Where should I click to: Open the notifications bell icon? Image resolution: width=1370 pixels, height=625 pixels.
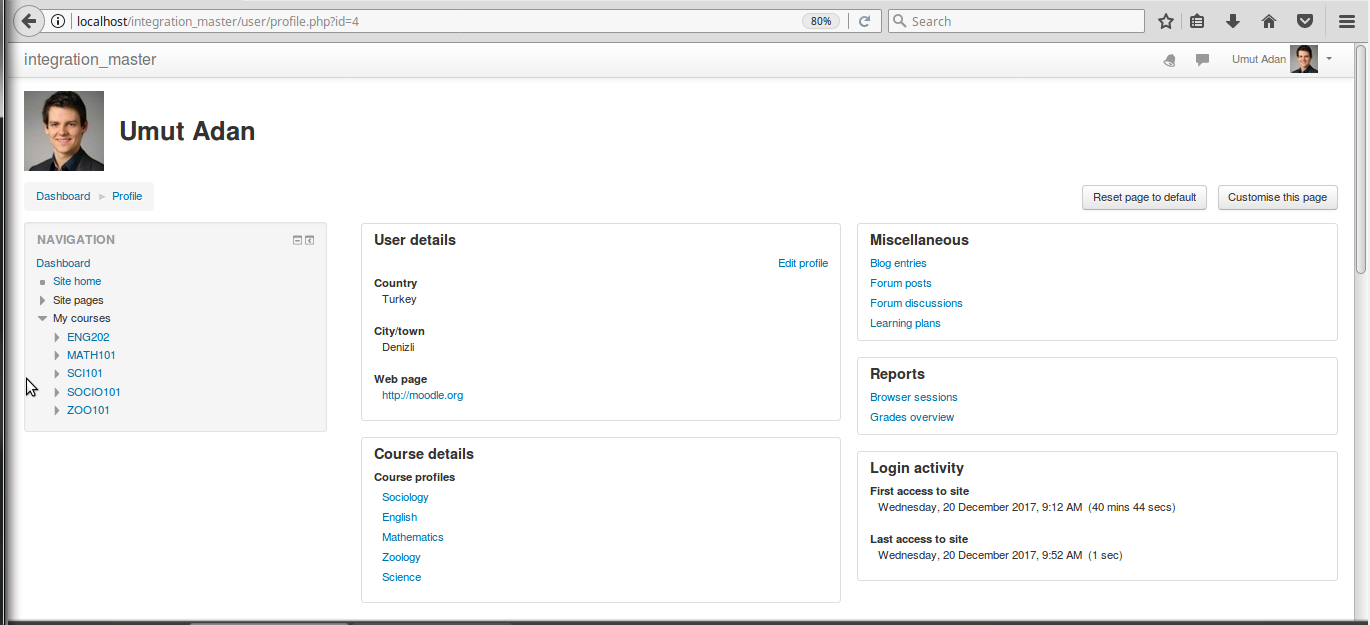pyautogui.click(x=1170, y=60)
